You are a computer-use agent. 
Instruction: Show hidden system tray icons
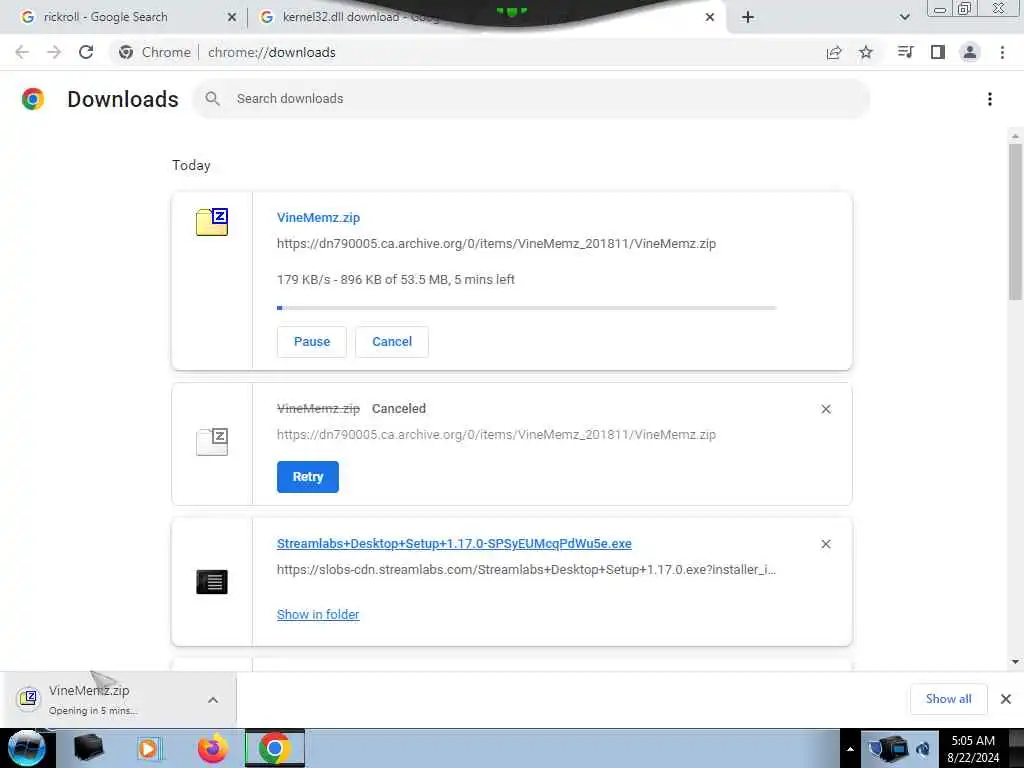point(850,749)
